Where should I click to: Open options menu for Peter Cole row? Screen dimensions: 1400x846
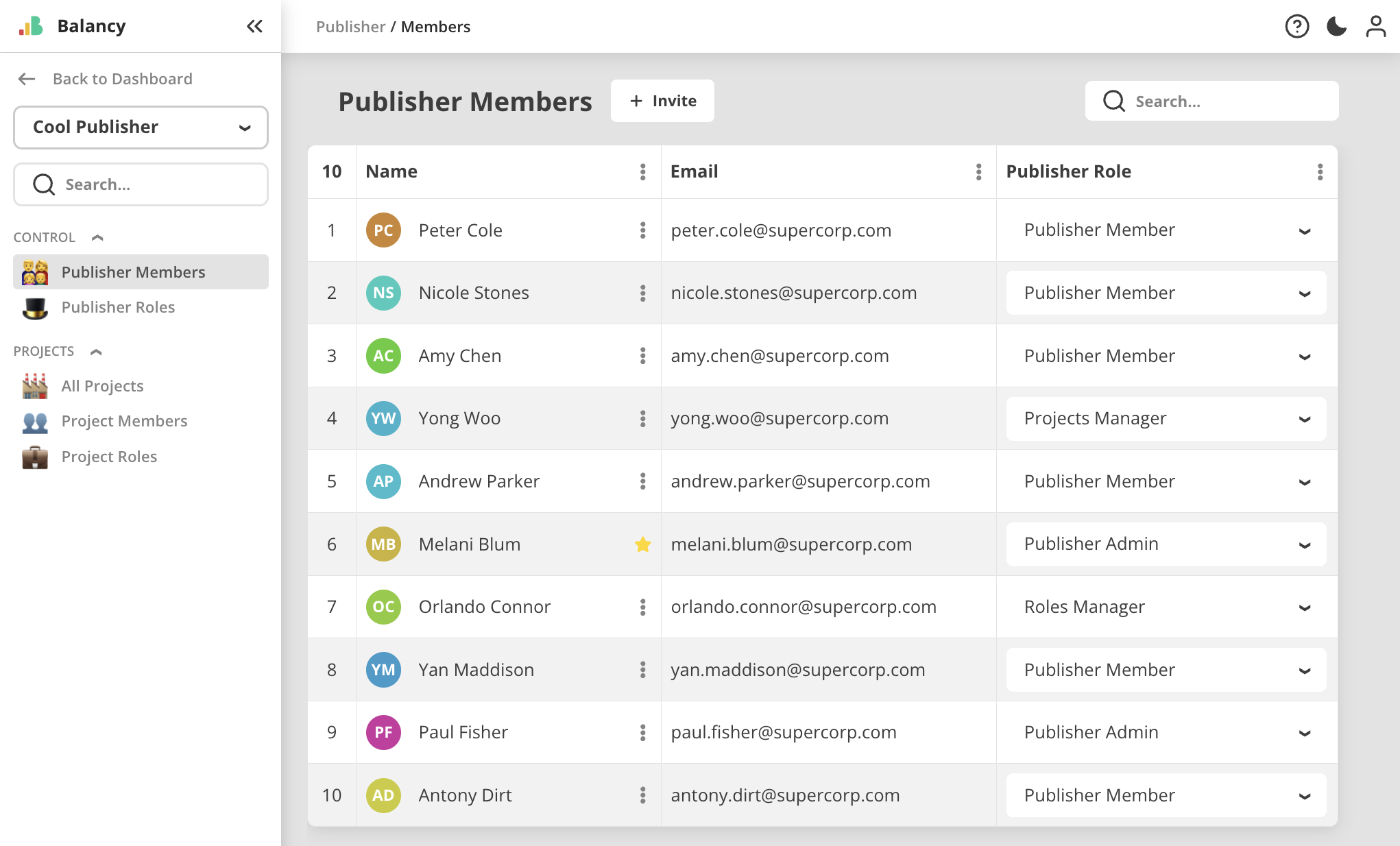click(x=642, y=230)
